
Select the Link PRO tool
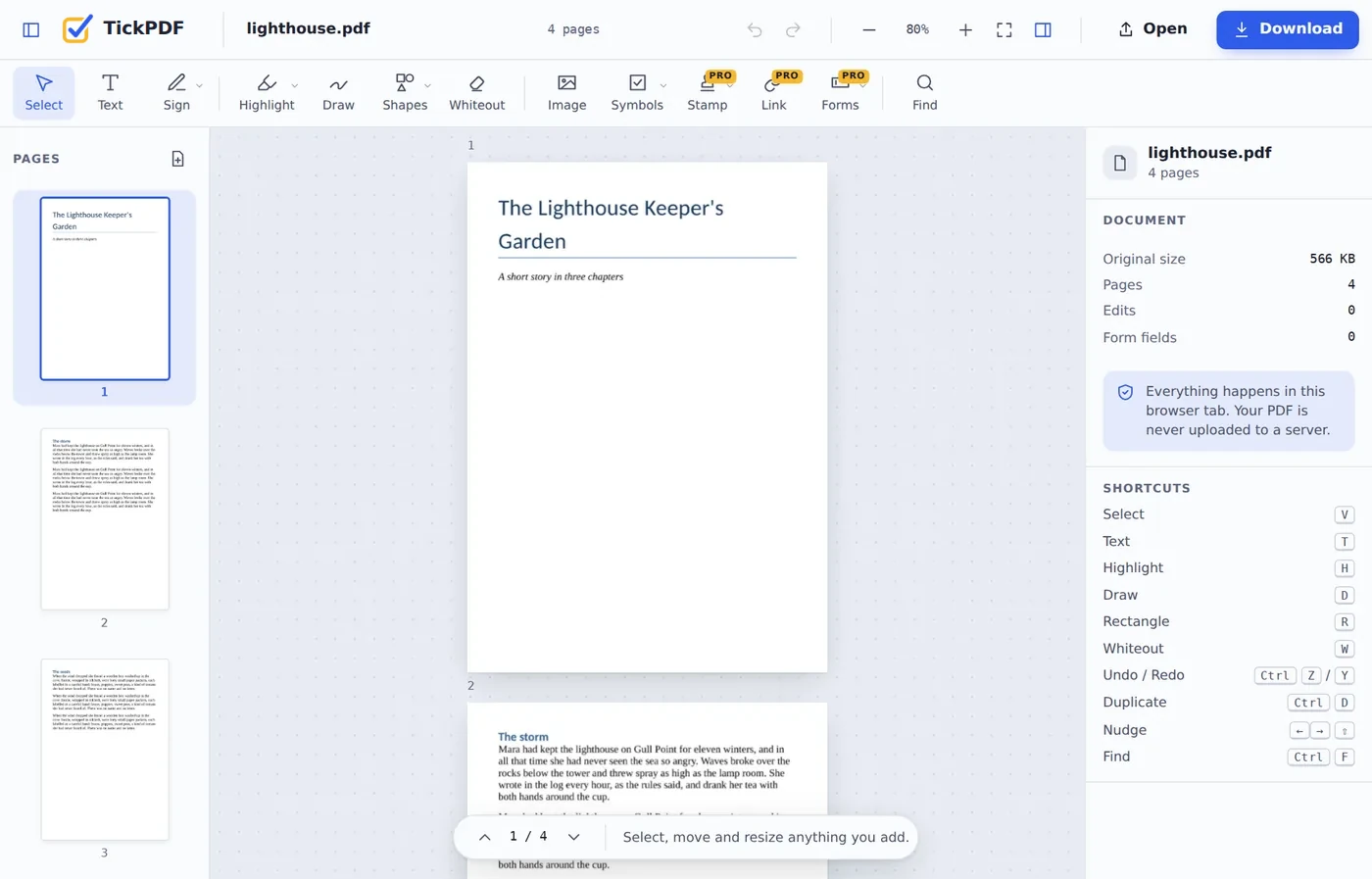coord(774,93)
